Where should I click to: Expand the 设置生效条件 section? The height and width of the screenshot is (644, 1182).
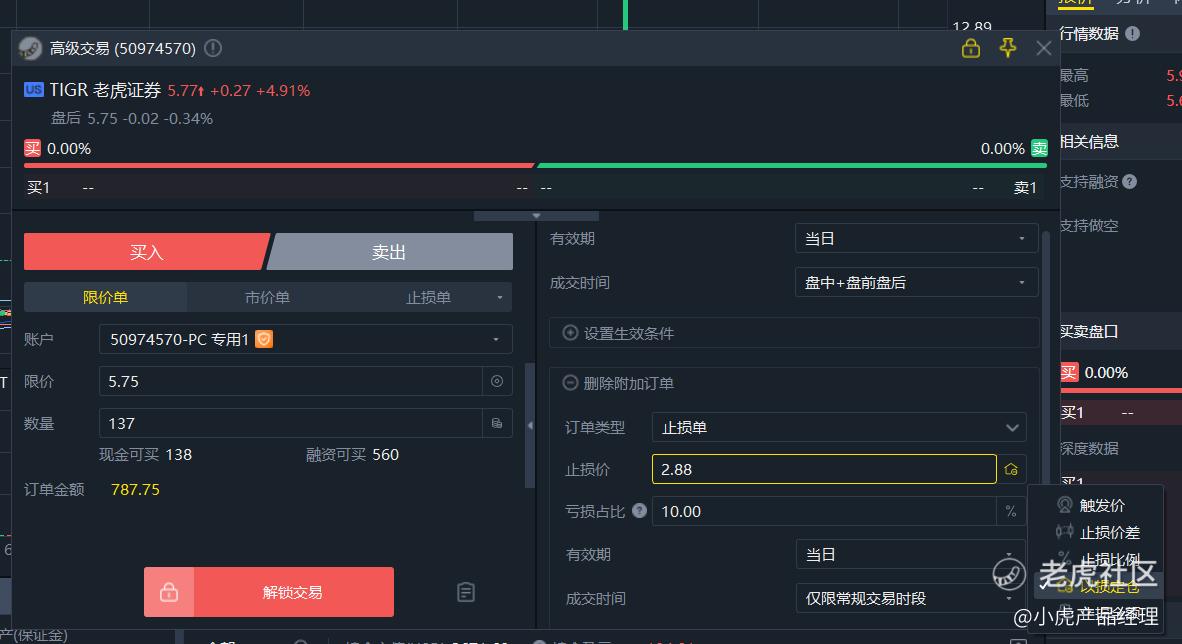pyautogui.click(x=794, y=333)
